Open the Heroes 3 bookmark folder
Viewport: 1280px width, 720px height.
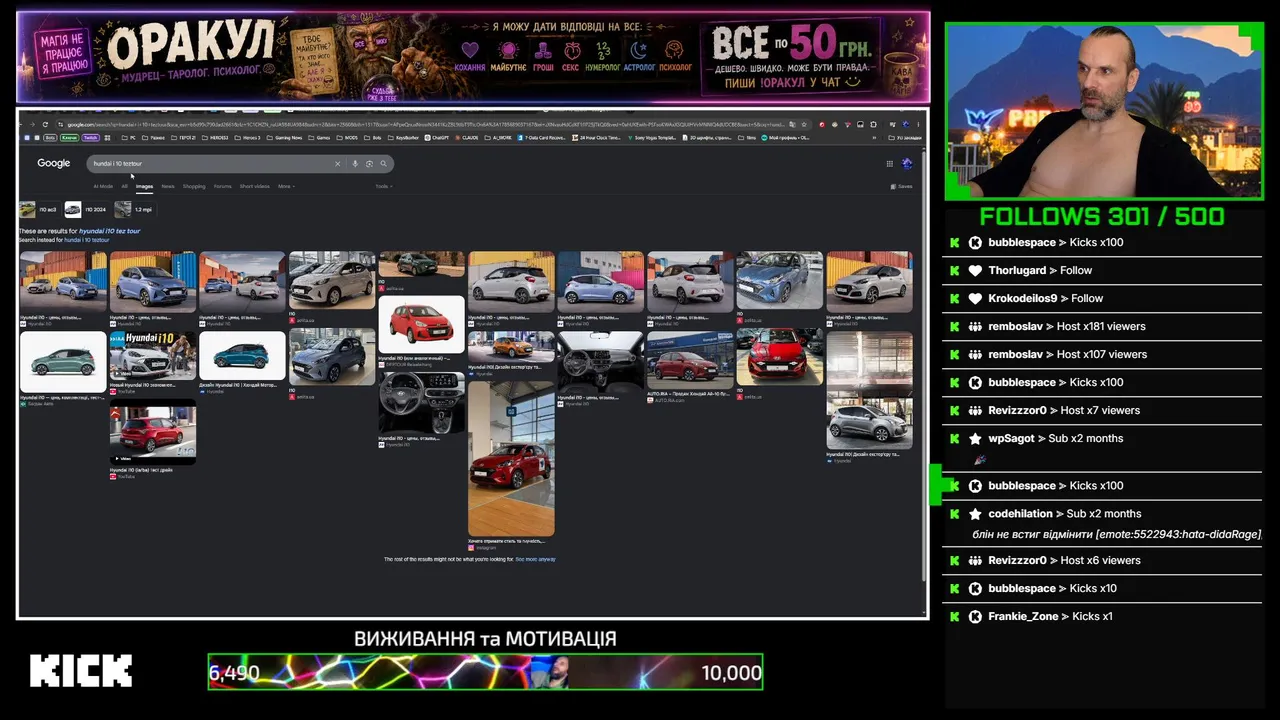248,138
